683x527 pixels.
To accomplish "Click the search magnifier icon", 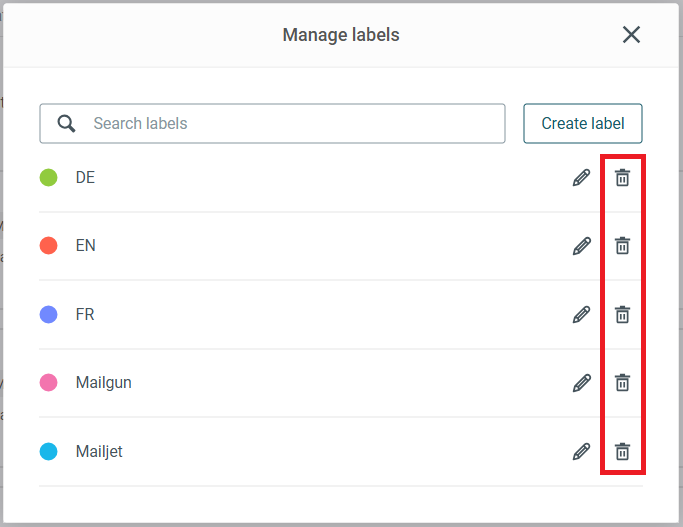I will click(67, 124).
